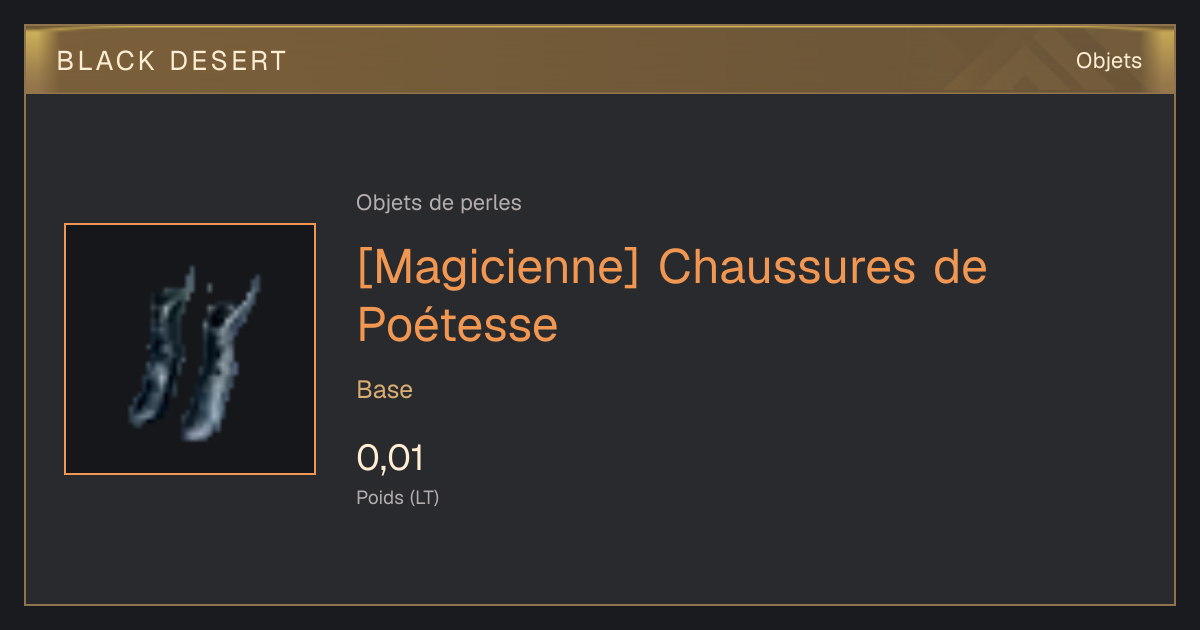
Task: Click the Poétesse boots item icon
Action: coord(190,349)
